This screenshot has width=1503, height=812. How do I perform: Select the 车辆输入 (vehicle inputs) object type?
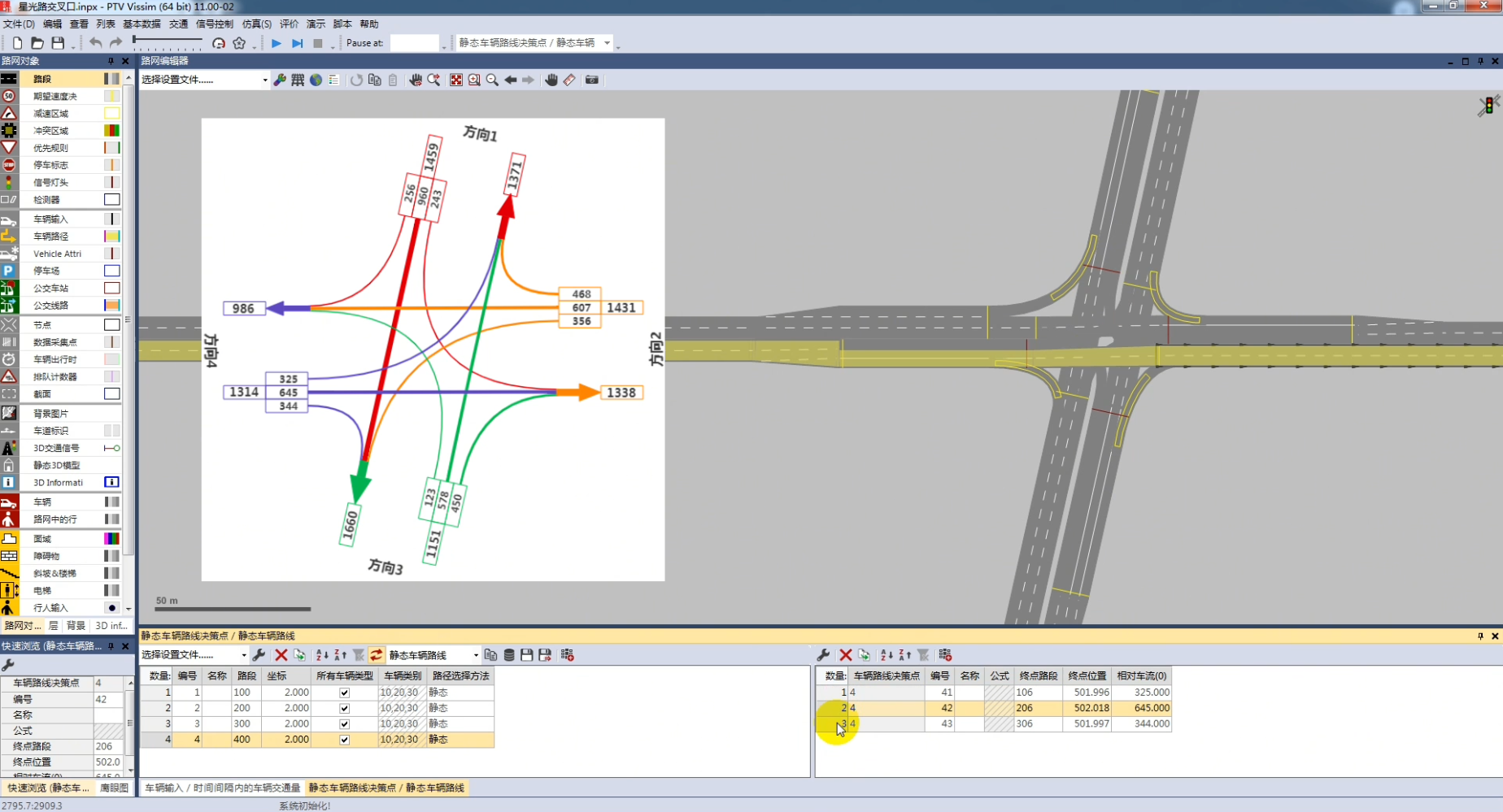click(x=50, y=219)
